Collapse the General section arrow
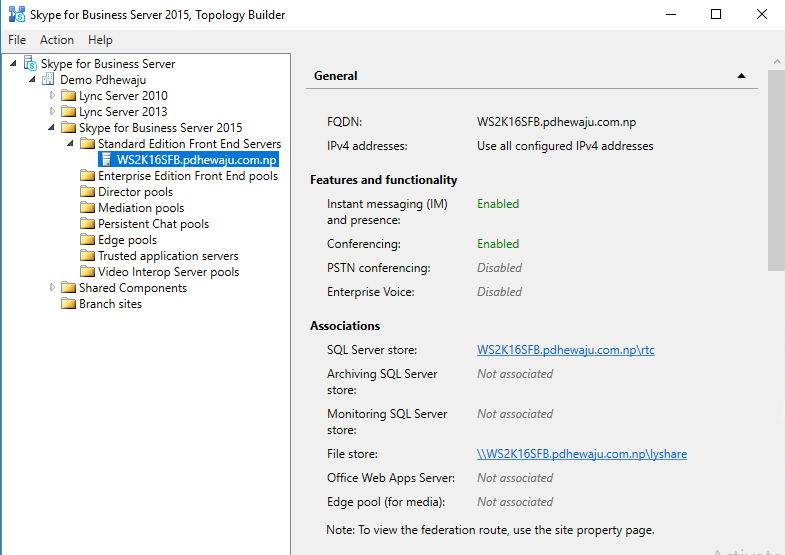This screenshot has width=785, height=555. coord(741,76)
